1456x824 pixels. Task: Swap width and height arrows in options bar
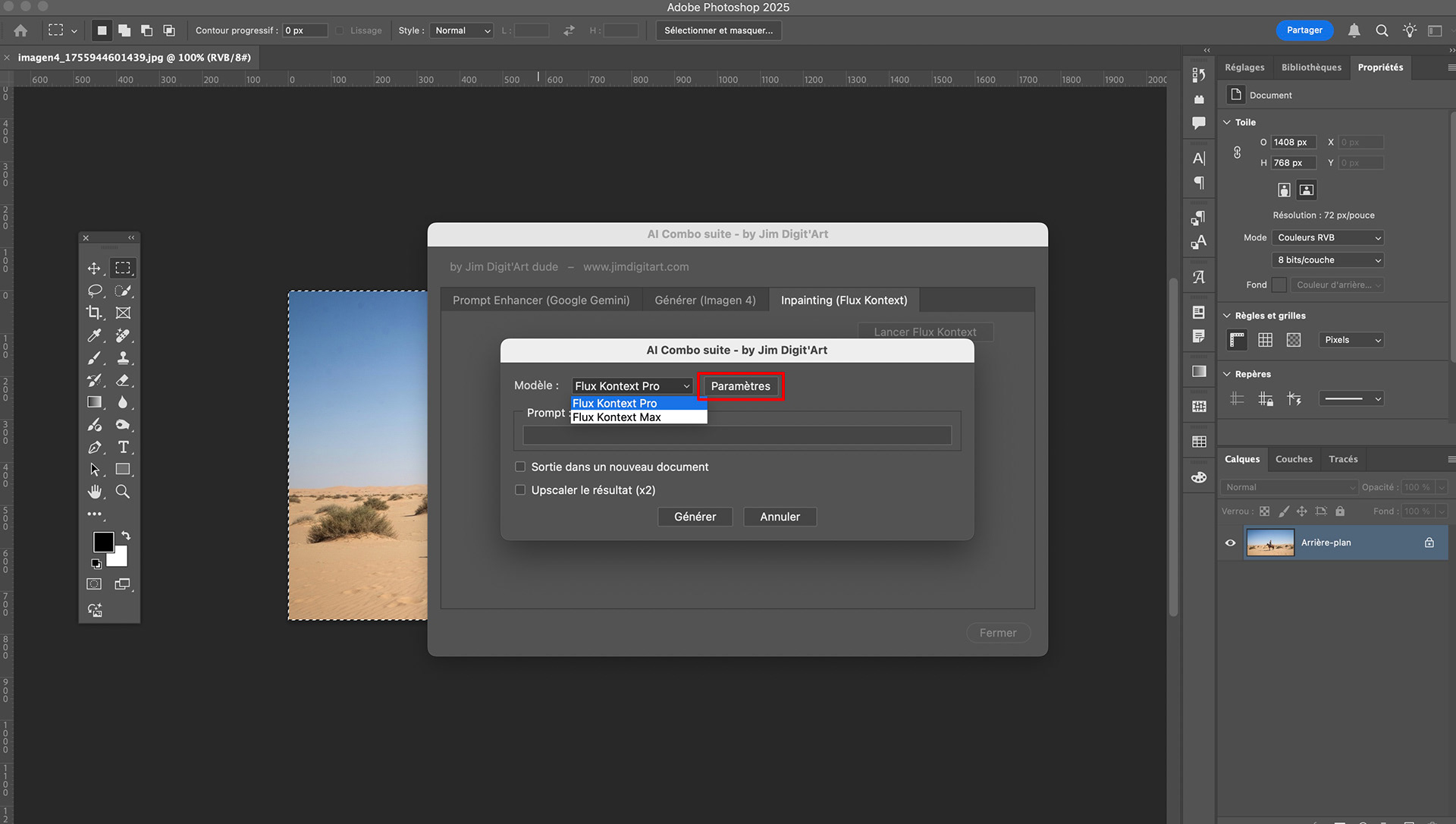(569, 30)
